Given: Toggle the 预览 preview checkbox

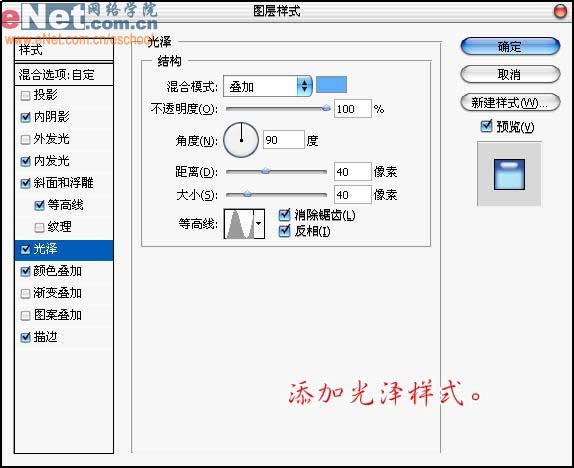Looking at the screenshot, I should coord(486,126).
